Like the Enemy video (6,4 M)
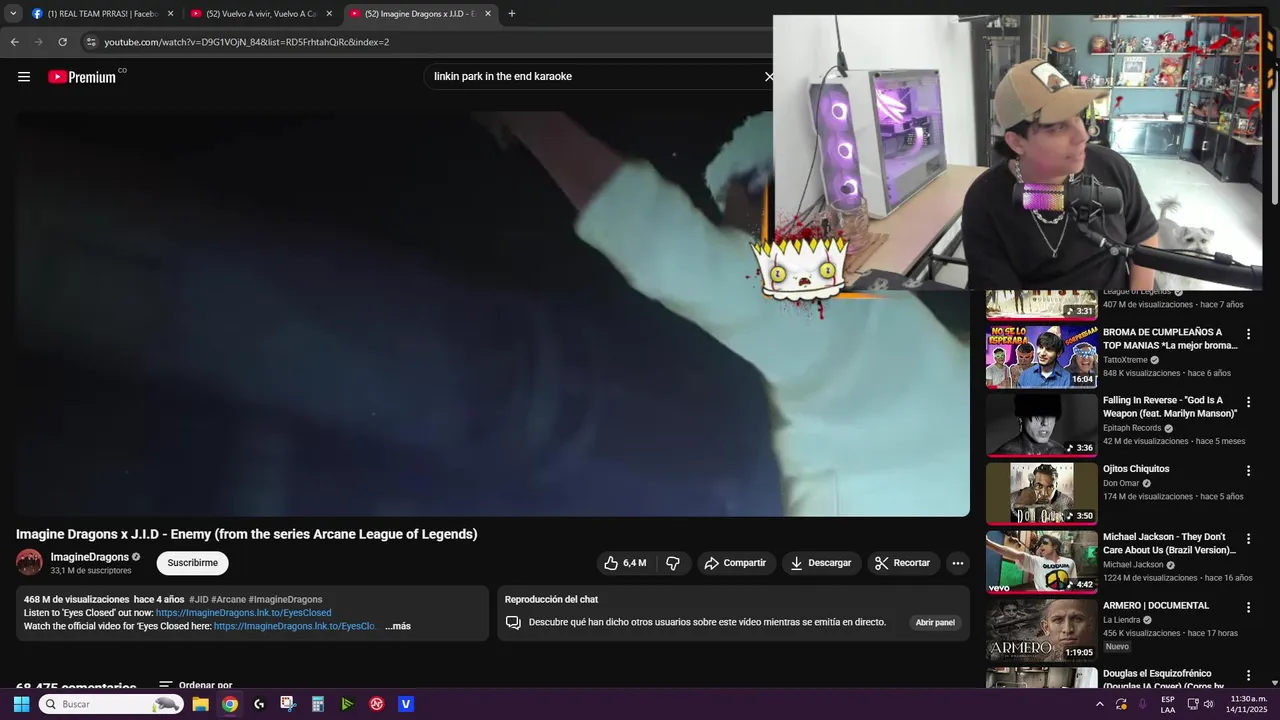The height and width of the screenshot is (720, 1280). (624, 563)
